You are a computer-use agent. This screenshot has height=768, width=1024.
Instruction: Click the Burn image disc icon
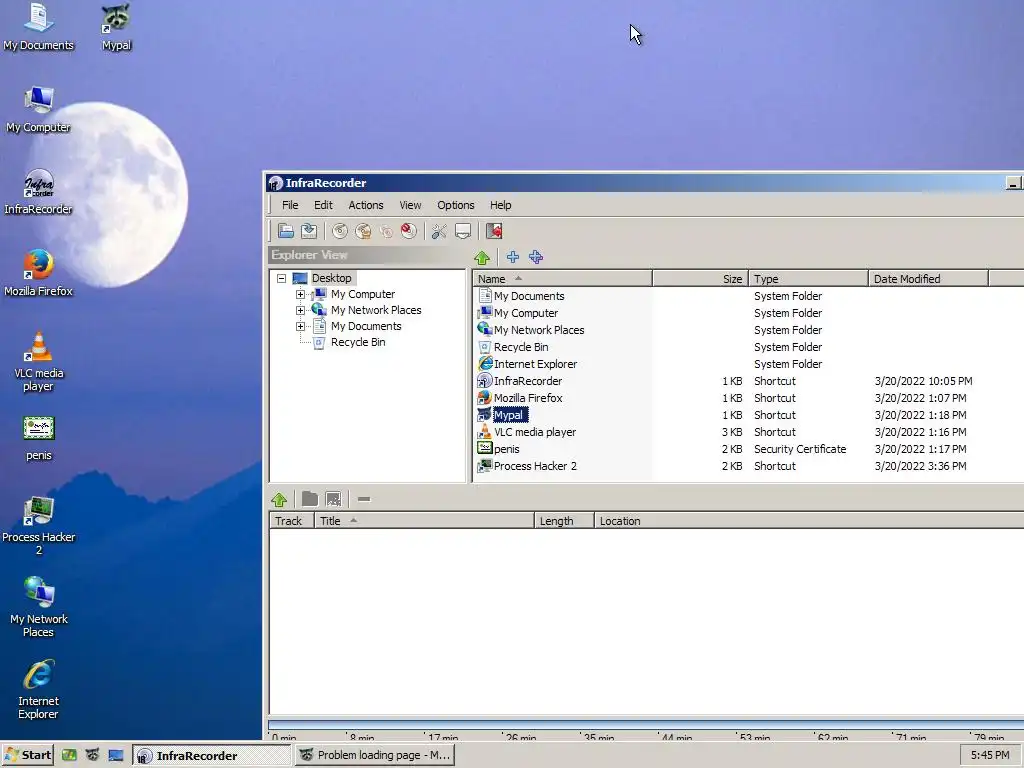[363, 231]
